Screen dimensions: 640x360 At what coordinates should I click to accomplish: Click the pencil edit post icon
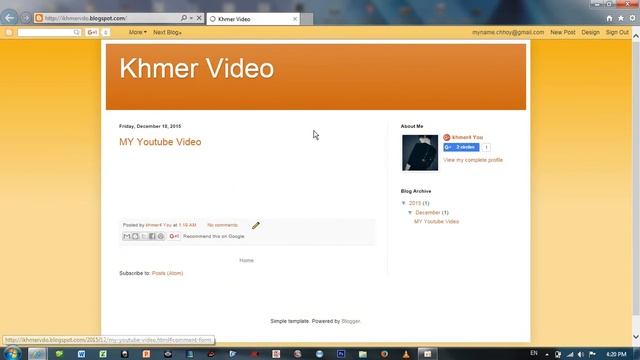click(256, 225)
